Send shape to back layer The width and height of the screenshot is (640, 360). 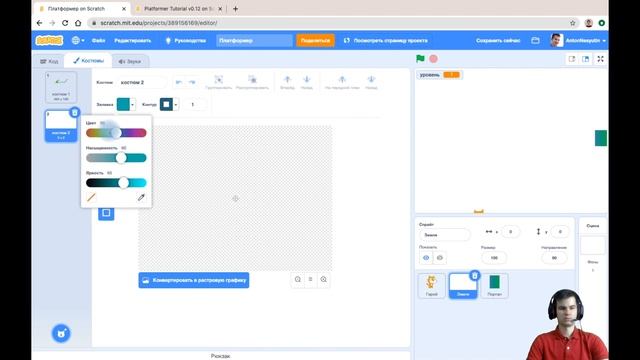[371, 82]
